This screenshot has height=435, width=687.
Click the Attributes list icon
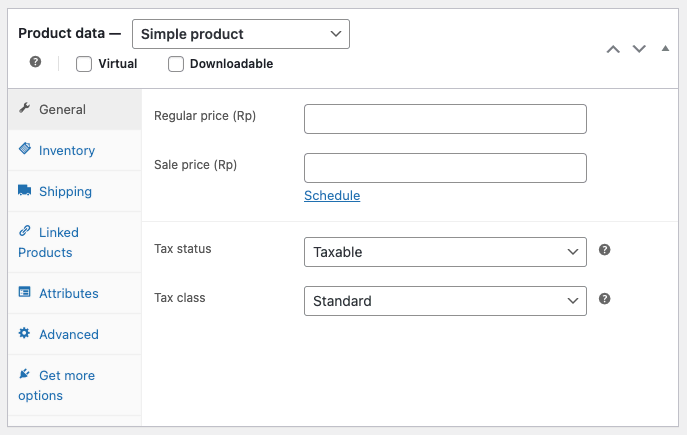(x=25, y=292)
